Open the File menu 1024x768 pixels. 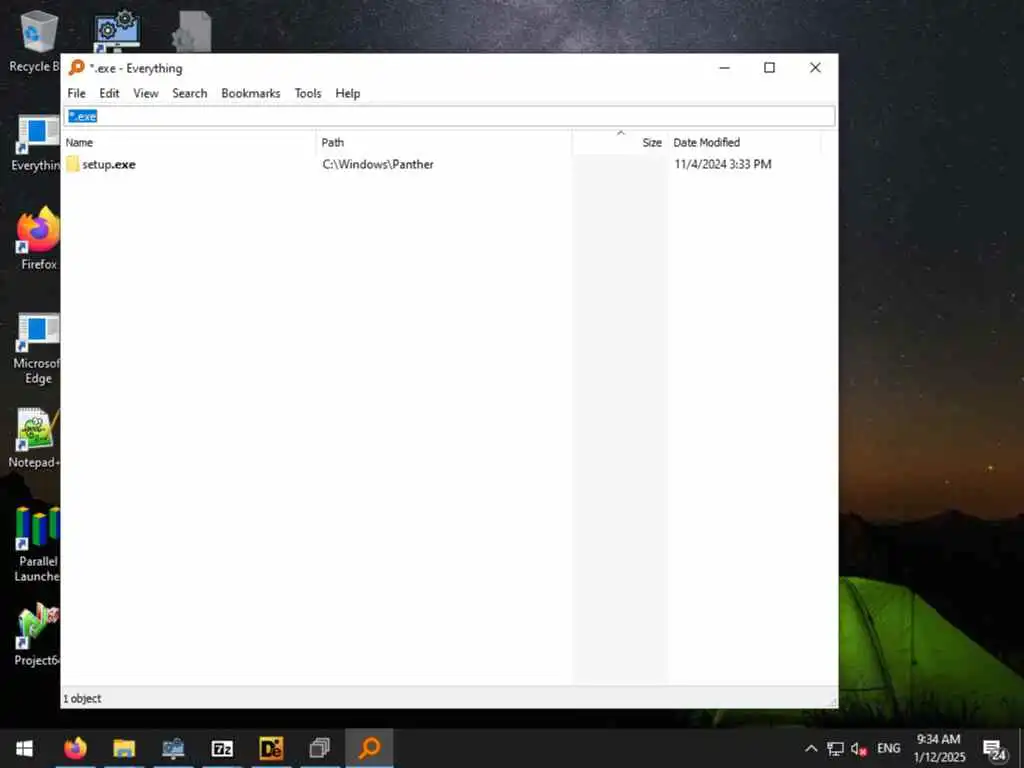click(x=76, y=93)
